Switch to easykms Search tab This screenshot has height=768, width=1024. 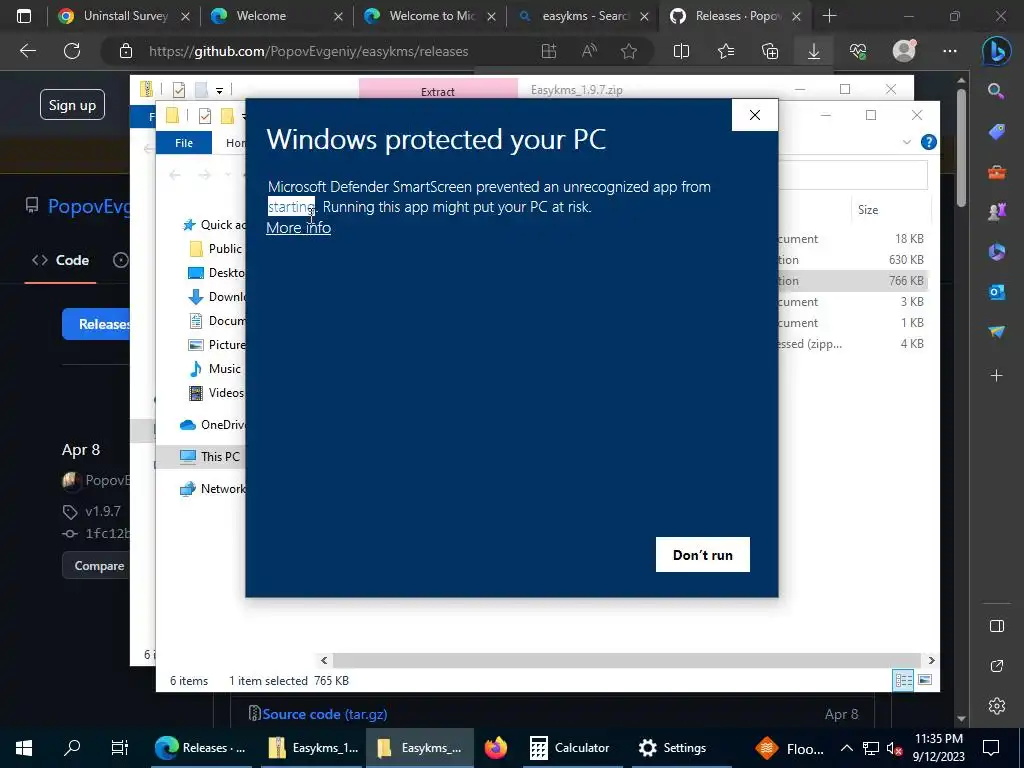click(x=583, y=16)
